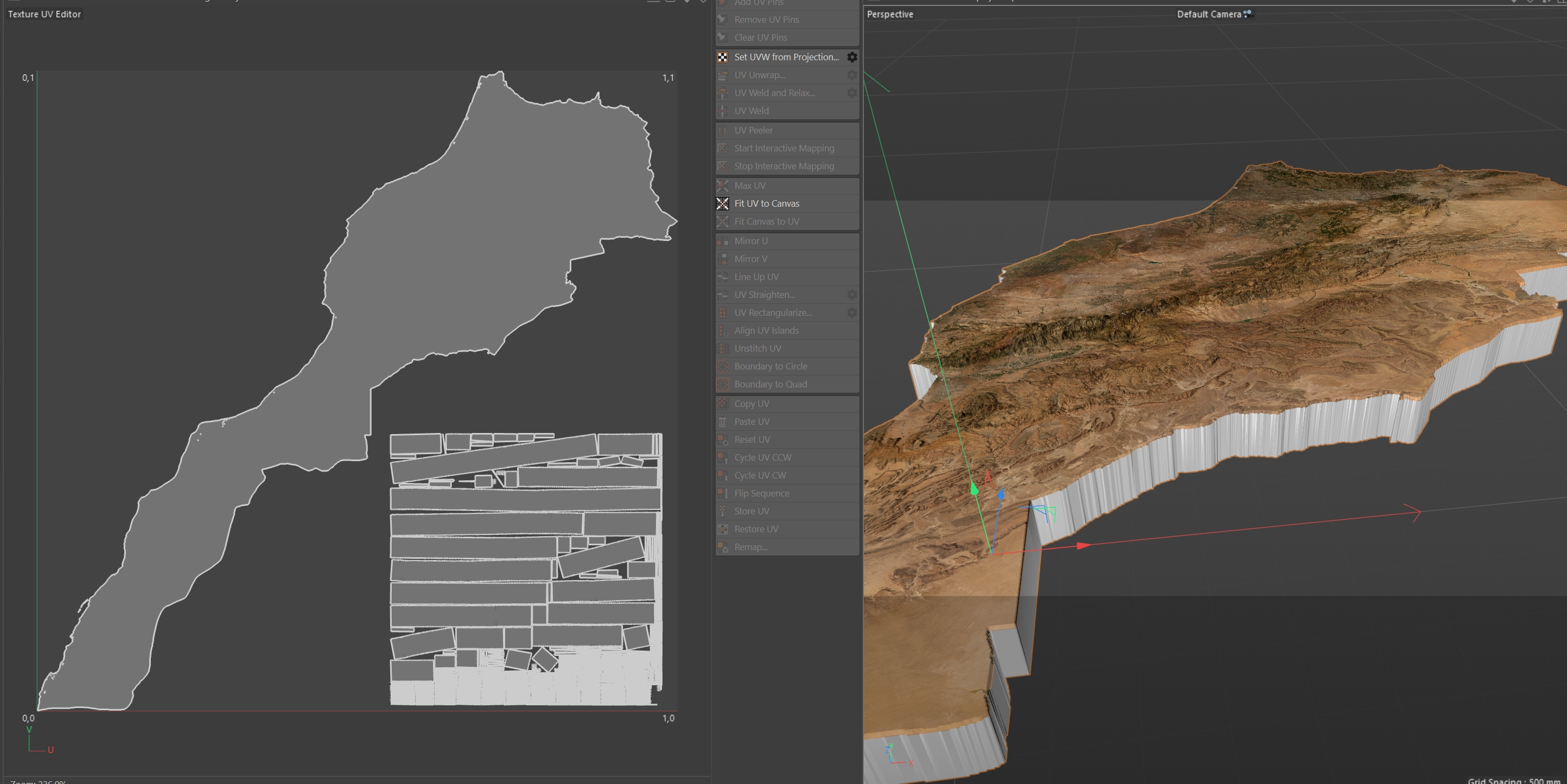1567x784 pixels.
Task: Click the UV Weld and Relax gear
Action: point(852,93)
